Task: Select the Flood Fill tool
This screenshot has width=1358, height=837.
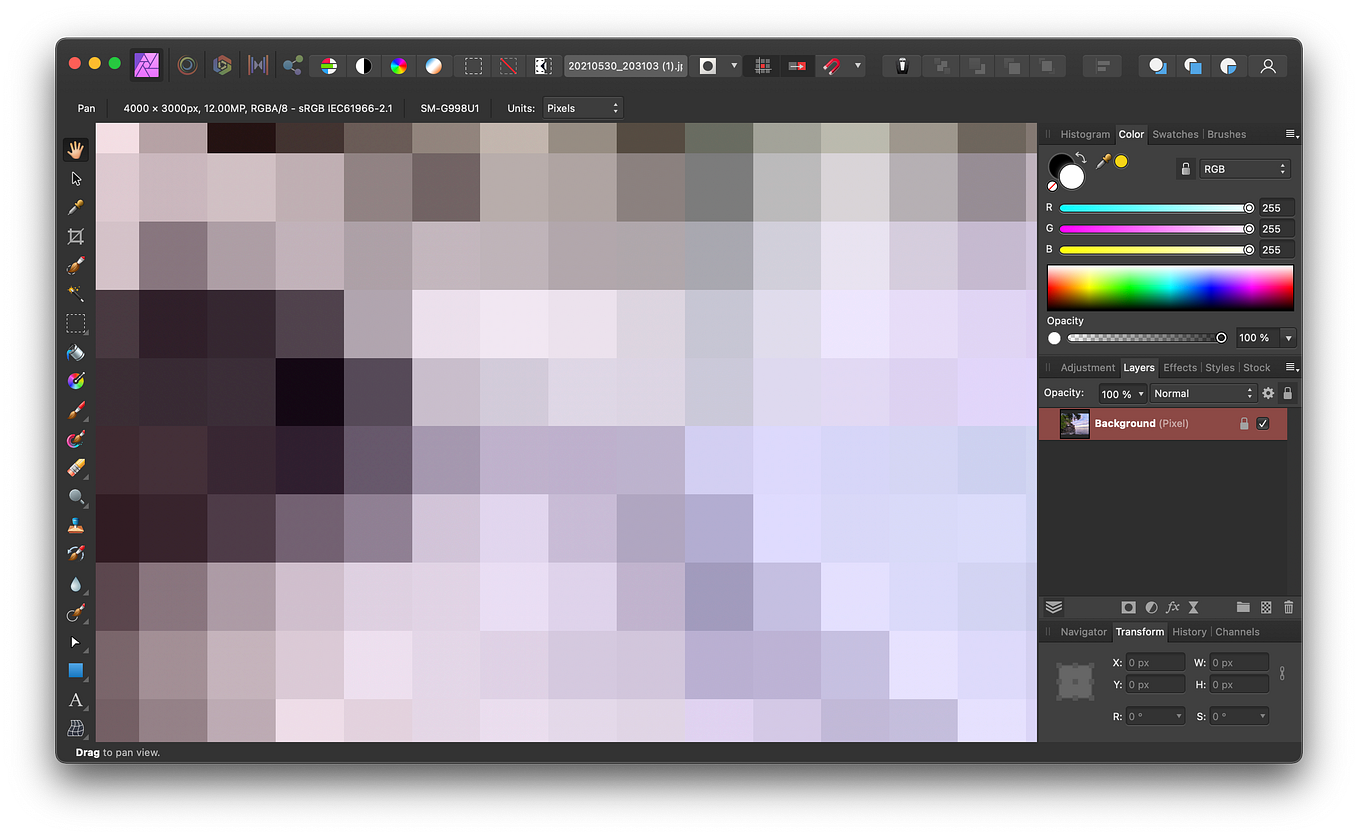Action: pyautogui.click(x=76, y=352)
